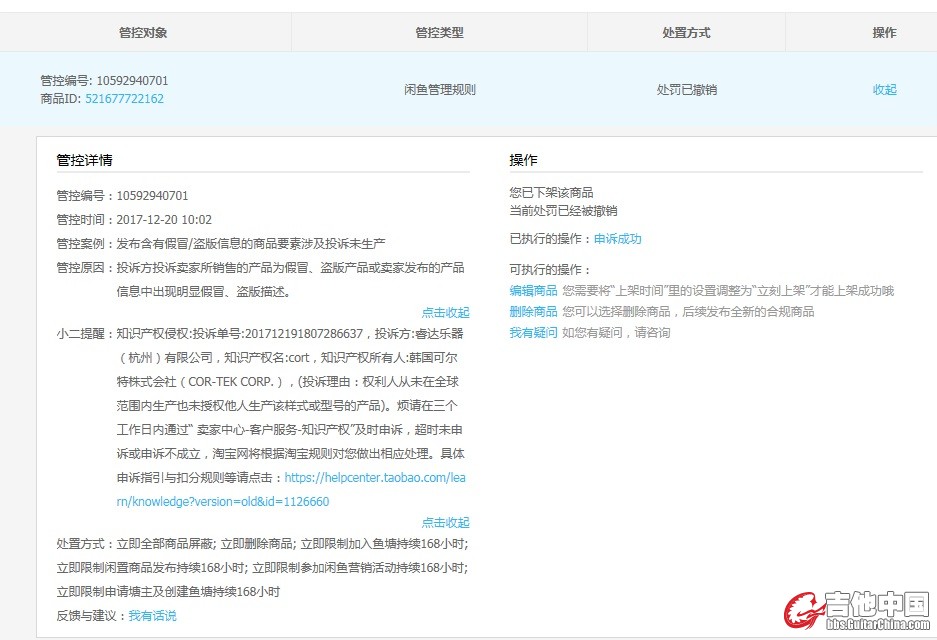This screenshot has height=640, width=937.
Task: Click the 管控时间 2017-12-20 10:02 line
Action: pyautogui.click(x=134, y=219)
